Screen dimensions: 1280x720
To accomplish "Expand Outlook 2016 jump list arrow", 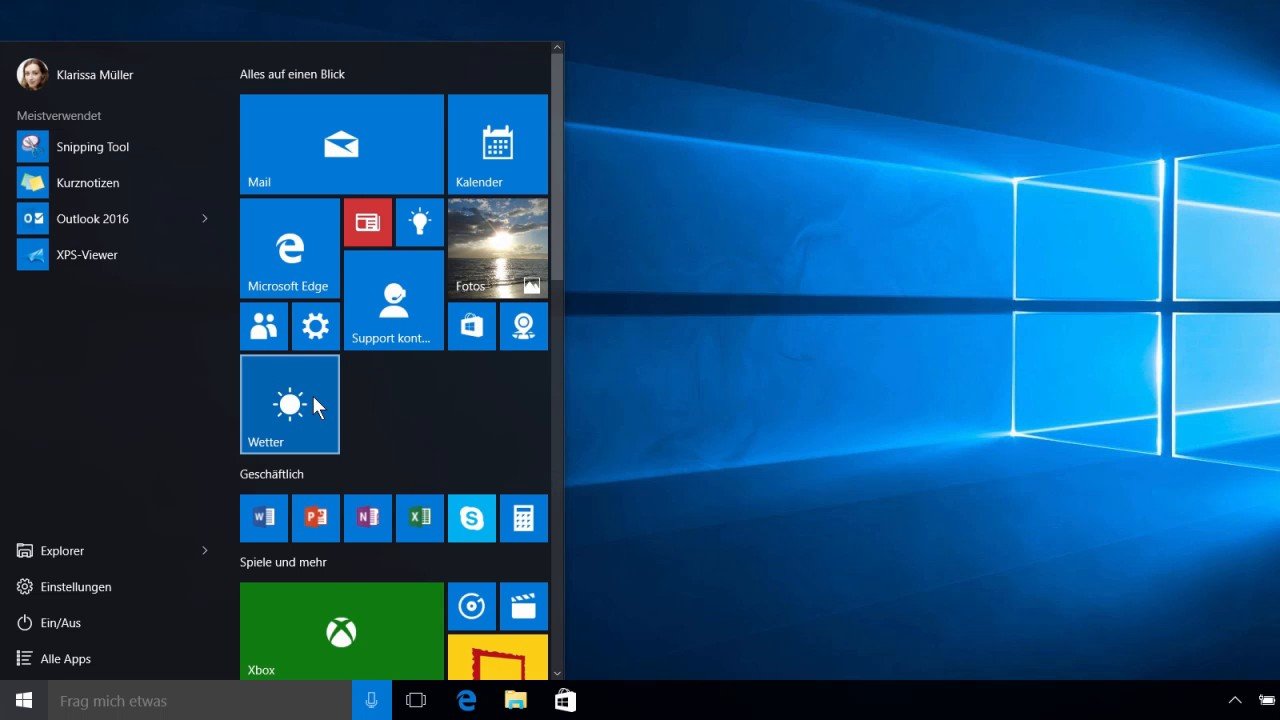I will pyautogui.click(x=205, y=218).
